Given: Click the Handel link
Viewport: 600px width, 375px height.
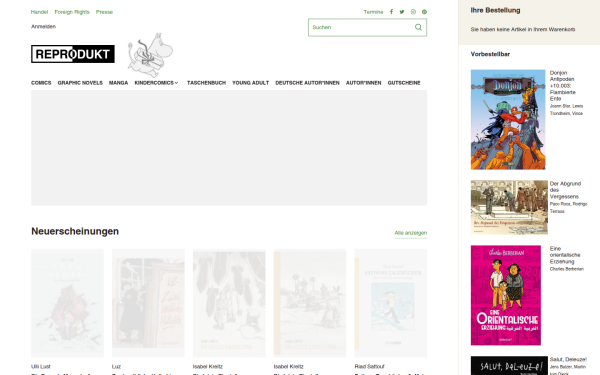Looking at the screenshot, I should [39, 12].
